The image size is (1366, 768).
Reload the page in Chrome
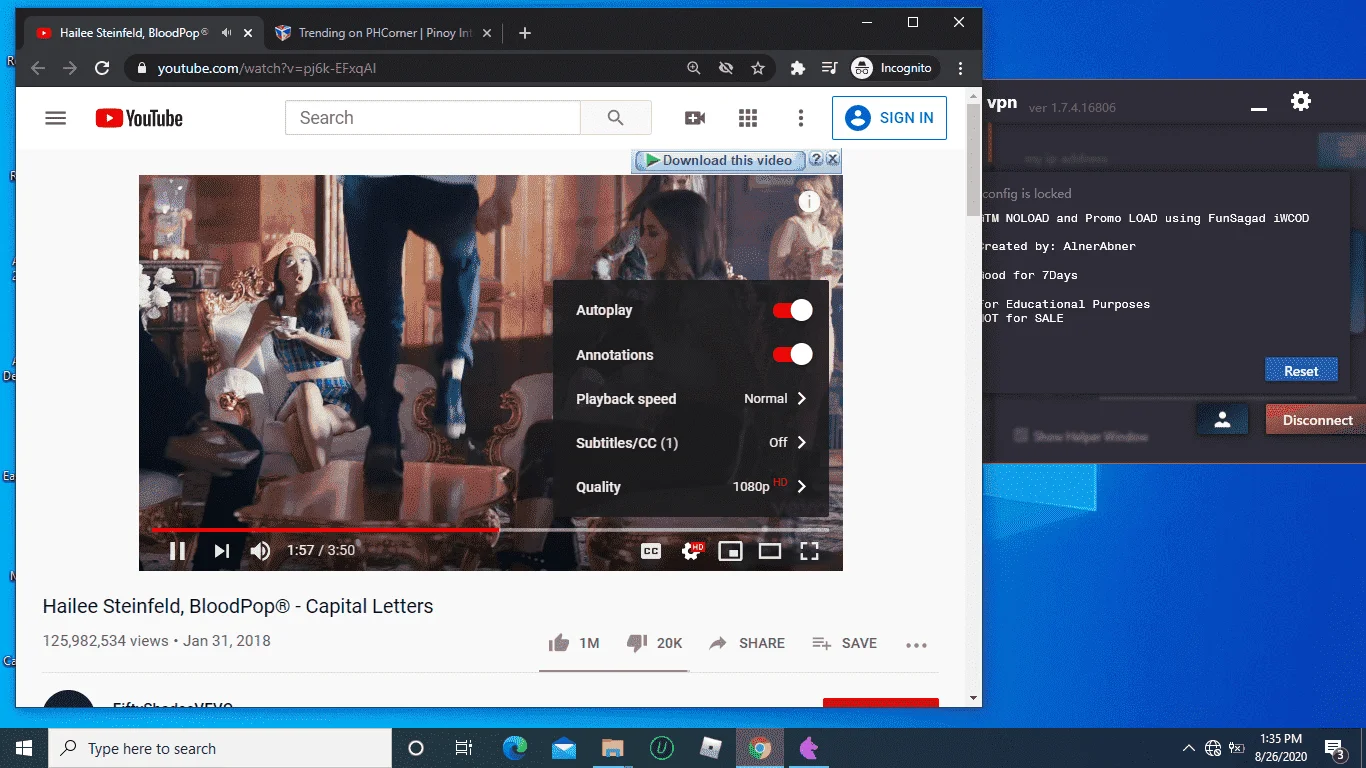[x=102, y=68]
